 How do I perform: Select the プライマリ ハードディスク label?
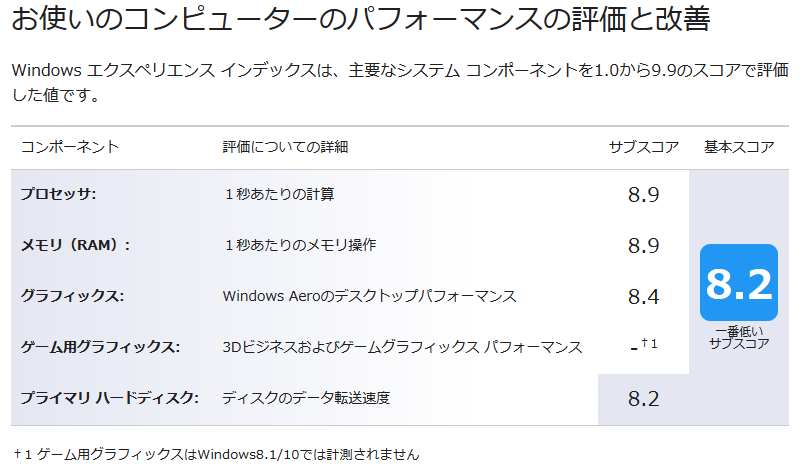pos(110,398)
